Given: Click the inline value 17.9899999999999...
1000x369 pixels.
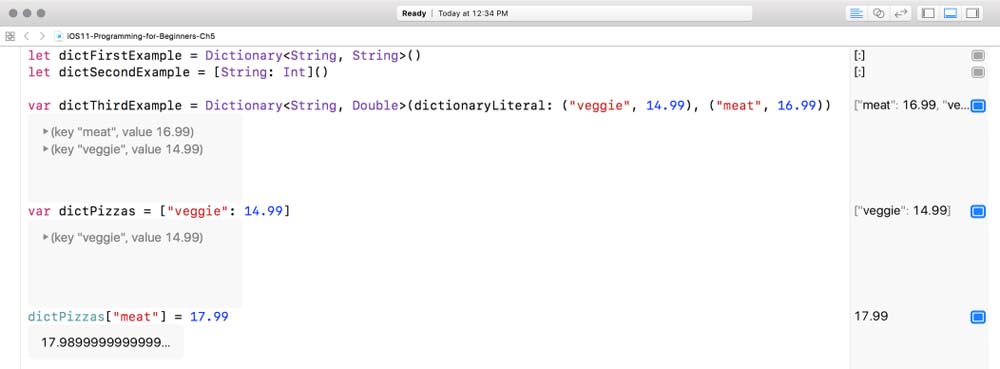Looking at the screenshot, I should click(106, 342).
